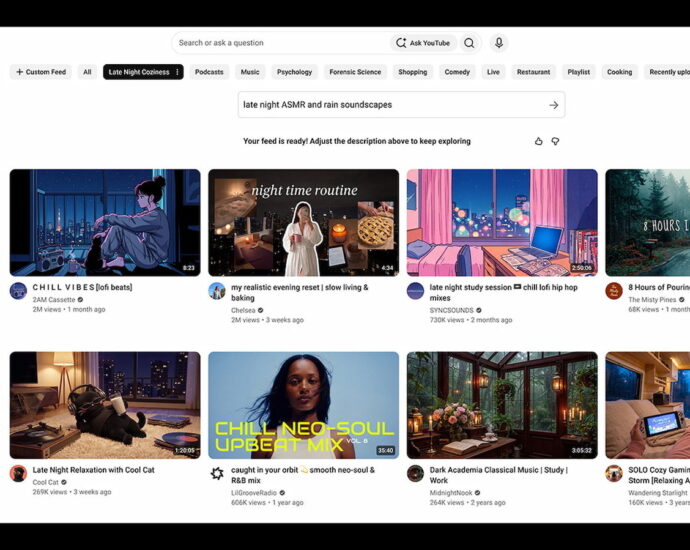
Task: Click the thumbs down feedback icon
Action: coord(555,141)
